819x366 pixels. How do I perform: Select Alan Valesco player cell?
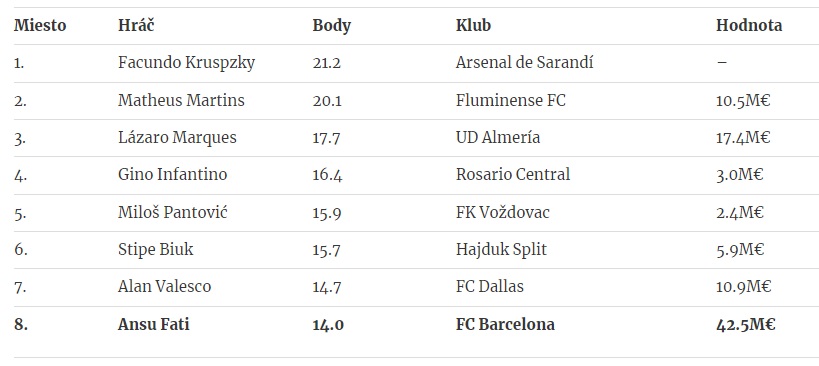(165, 287)
